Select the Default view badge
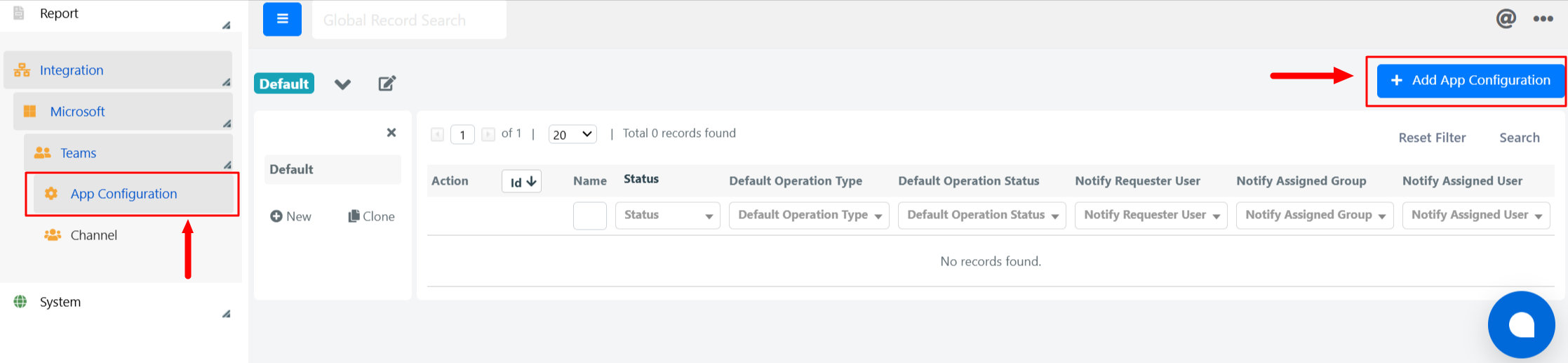 point(284,84)
